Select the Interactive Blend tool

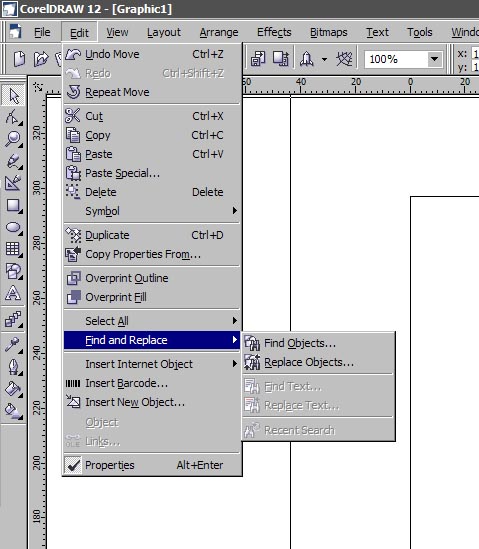pos(13,319)
